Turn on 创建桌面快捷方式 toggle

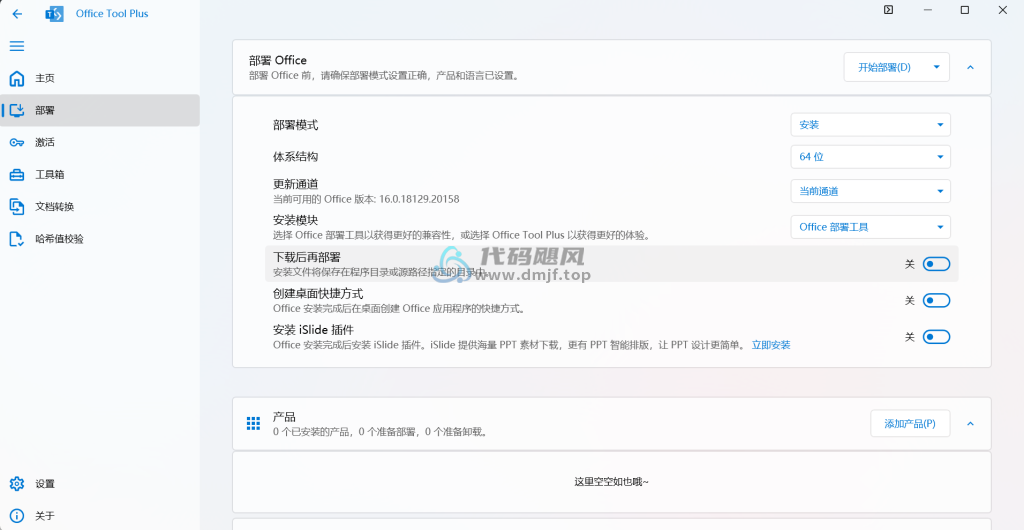pos(936,300)
